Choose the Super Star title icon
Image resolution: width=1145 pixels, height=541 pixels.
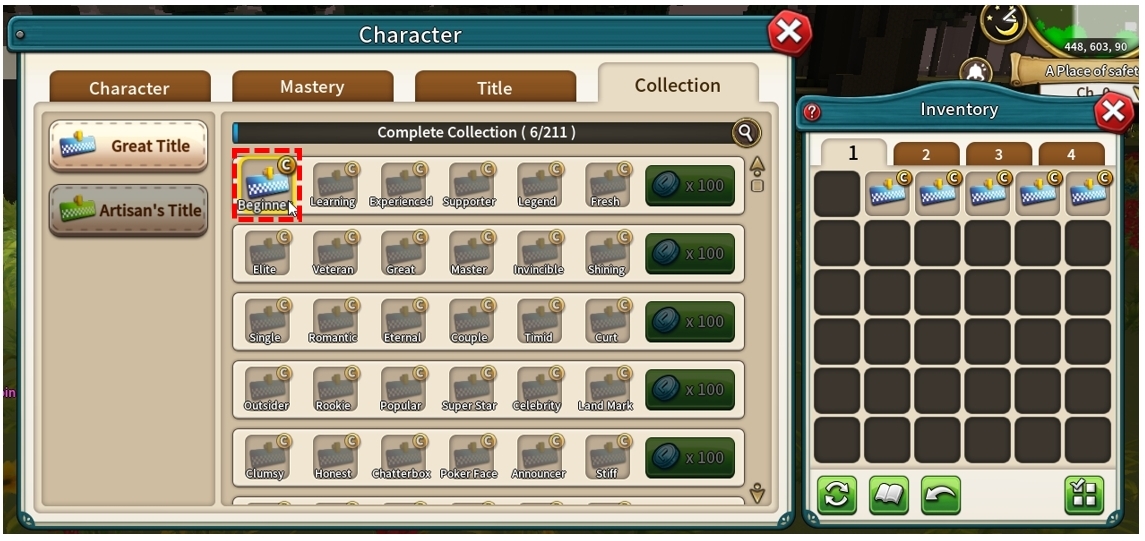(469, 389)
